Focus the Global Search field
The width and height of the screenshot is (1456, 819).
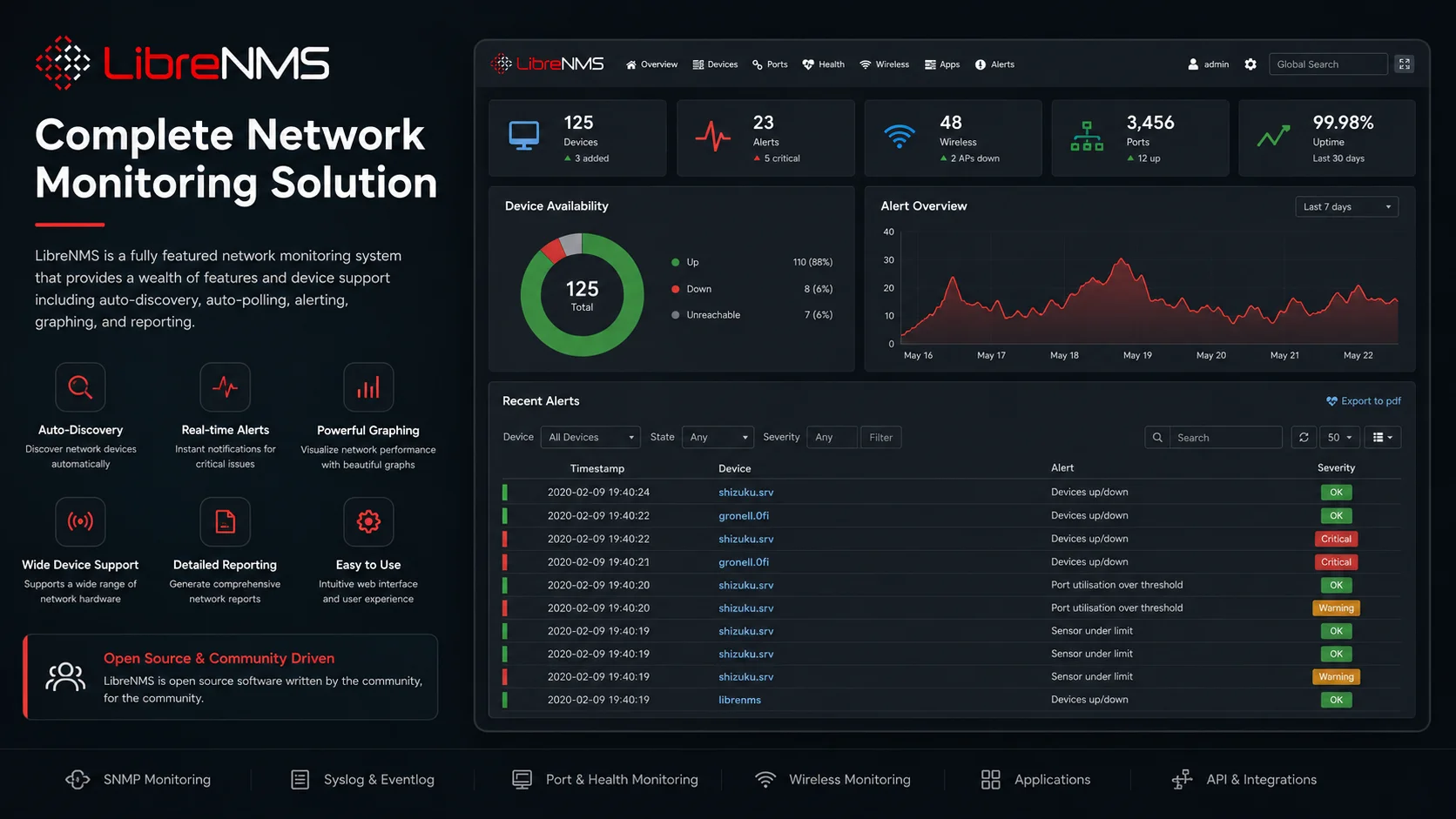click(1328, 64)
